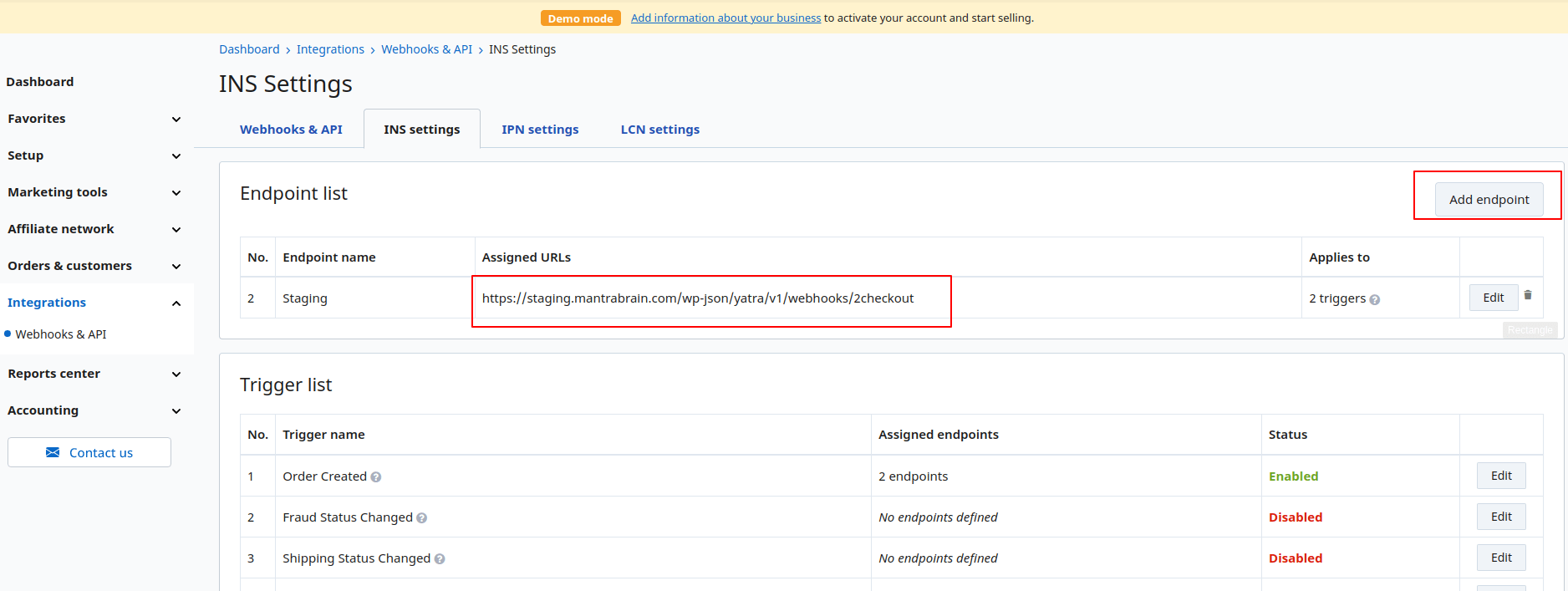Screen dimensions: 1568x591
Task: Click the Shipping Status Changed trigger name
Action: [356, 558]
